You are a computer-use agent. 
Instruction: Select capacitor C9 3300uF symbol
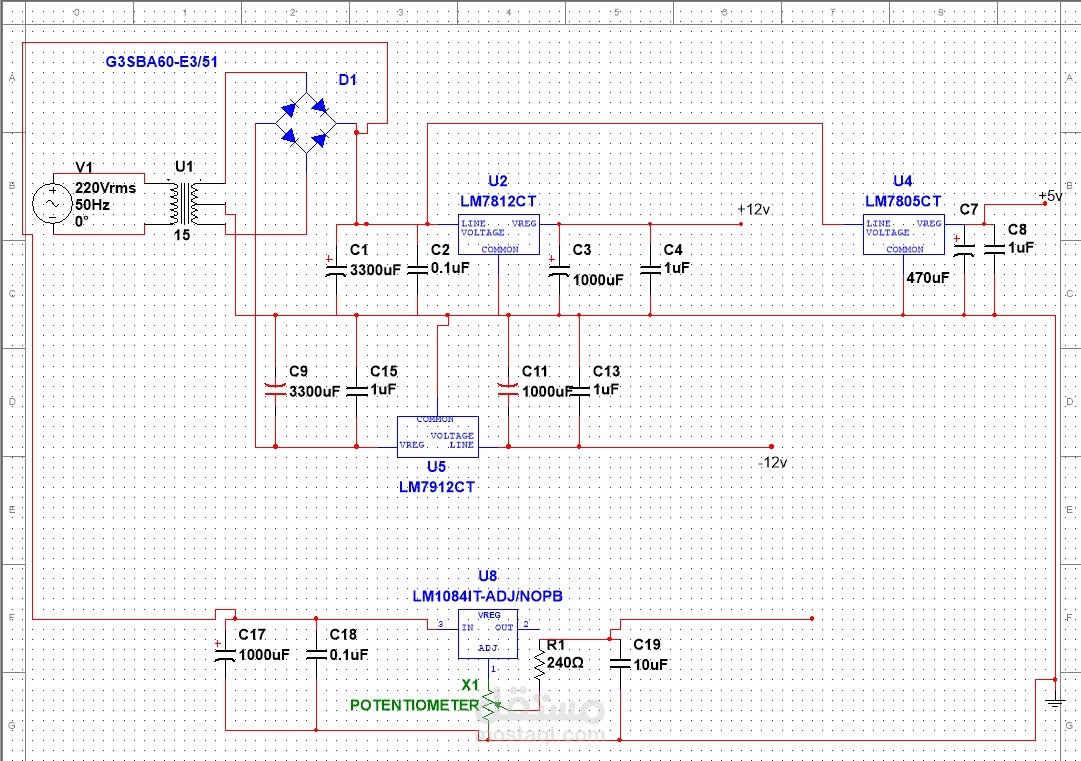275,390
